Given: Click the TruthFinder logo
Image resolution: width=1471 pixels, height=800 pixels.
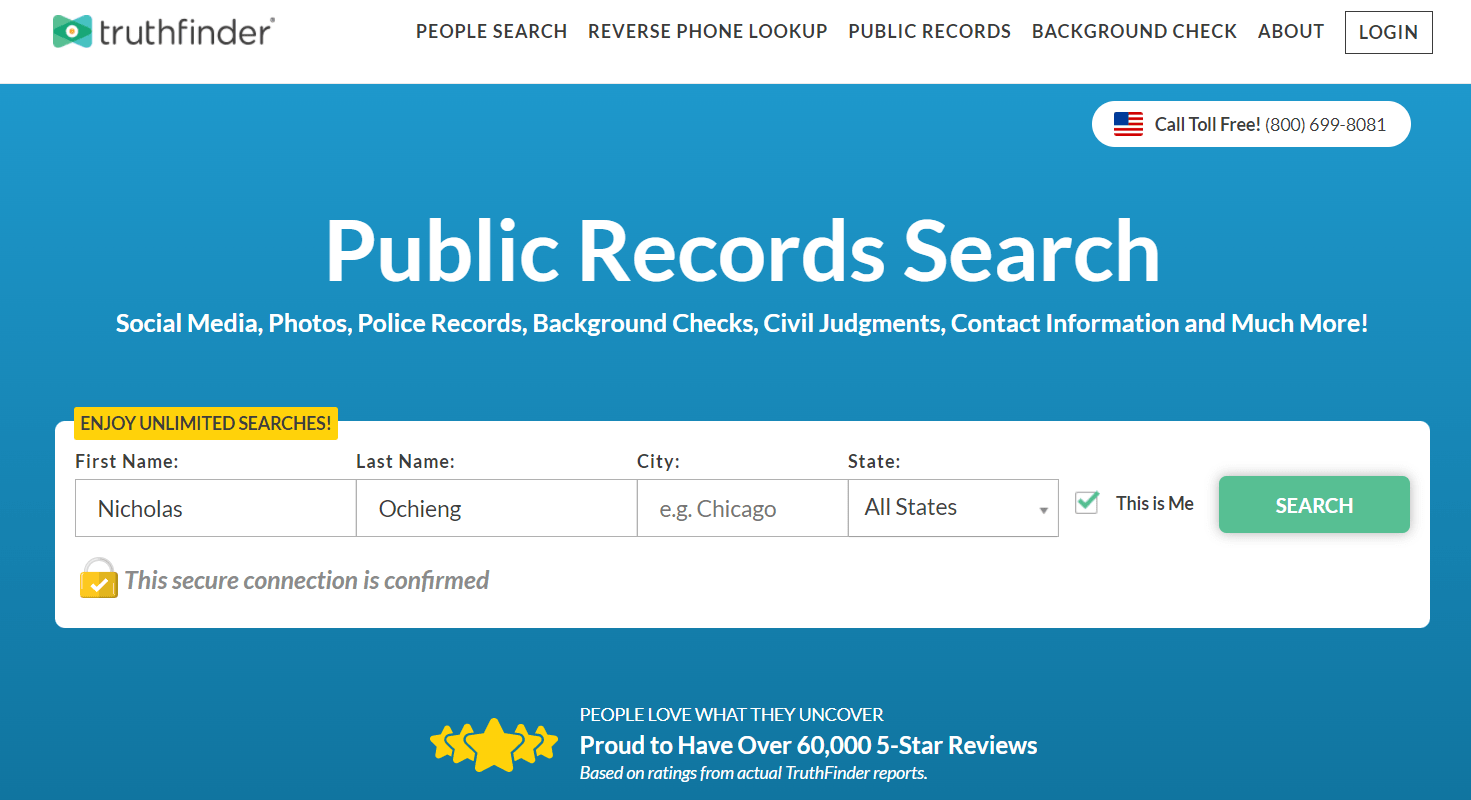Looking at the screenshot, I should [x=164, y=32].
